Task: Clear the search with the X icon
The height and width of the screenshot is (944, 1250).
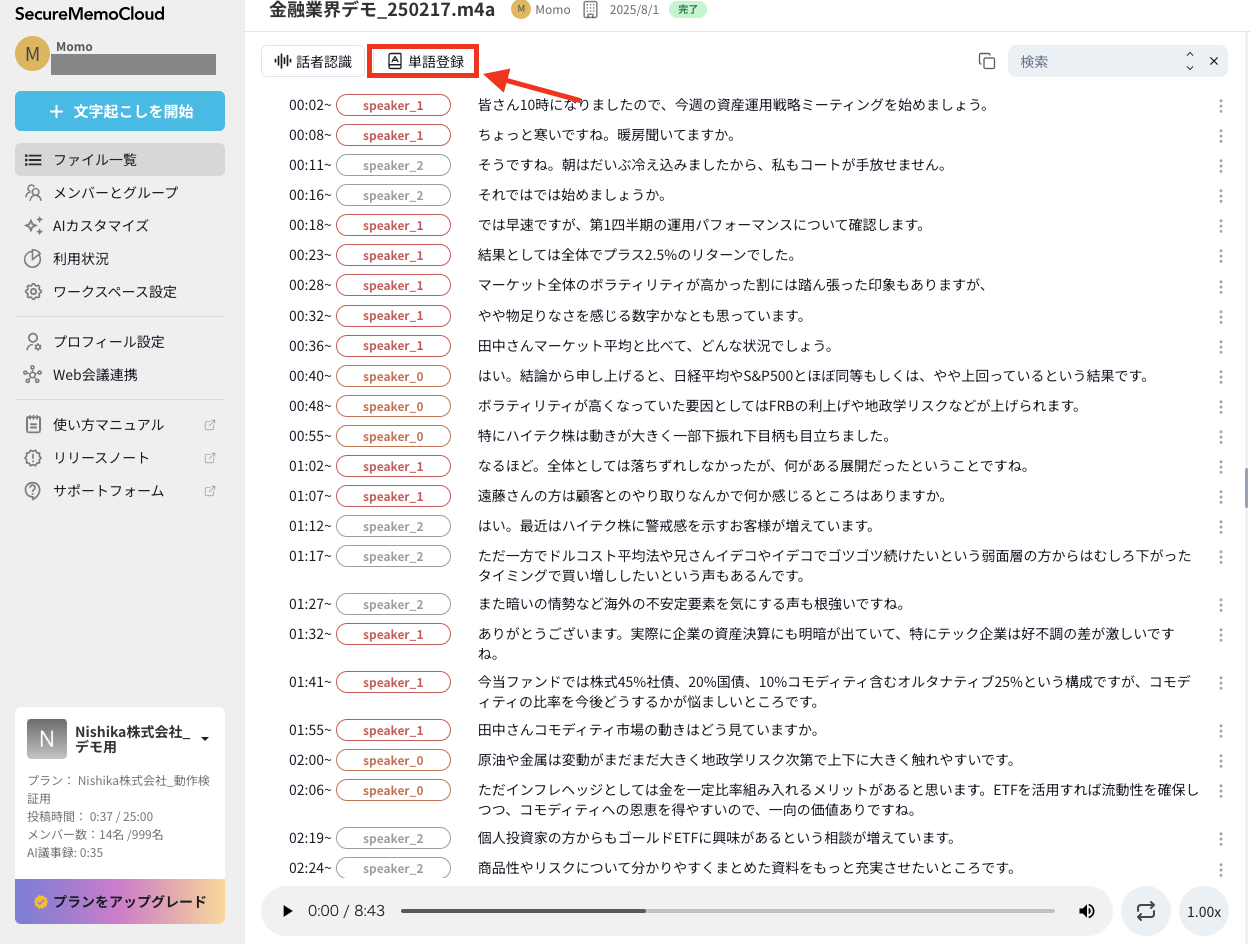Action: pyautogui.click(x=1214, y=61)
